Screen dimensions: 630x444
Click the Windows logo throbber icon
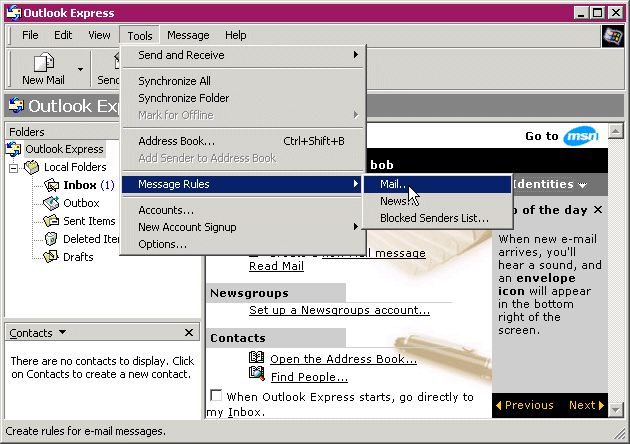pos(612,36)
